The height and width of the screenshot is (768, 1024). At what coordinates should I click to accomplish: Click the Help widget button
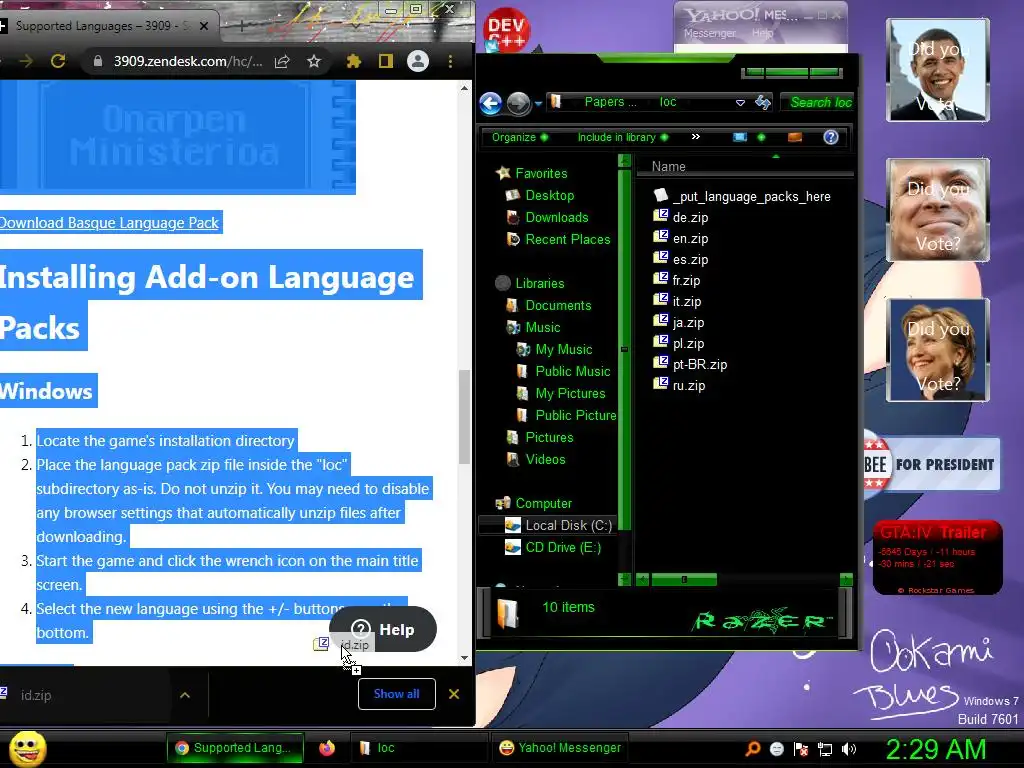383,629
